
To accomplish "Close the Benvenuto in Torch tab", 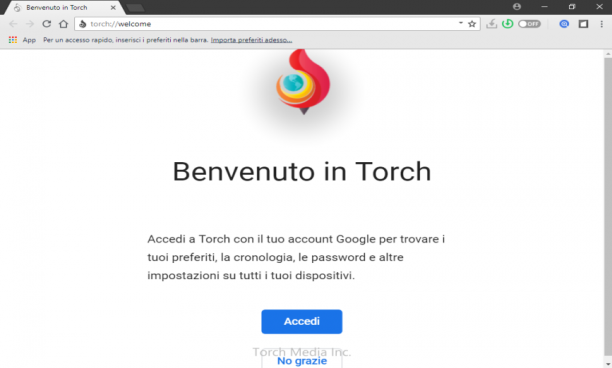I will (x=113, y=7).
